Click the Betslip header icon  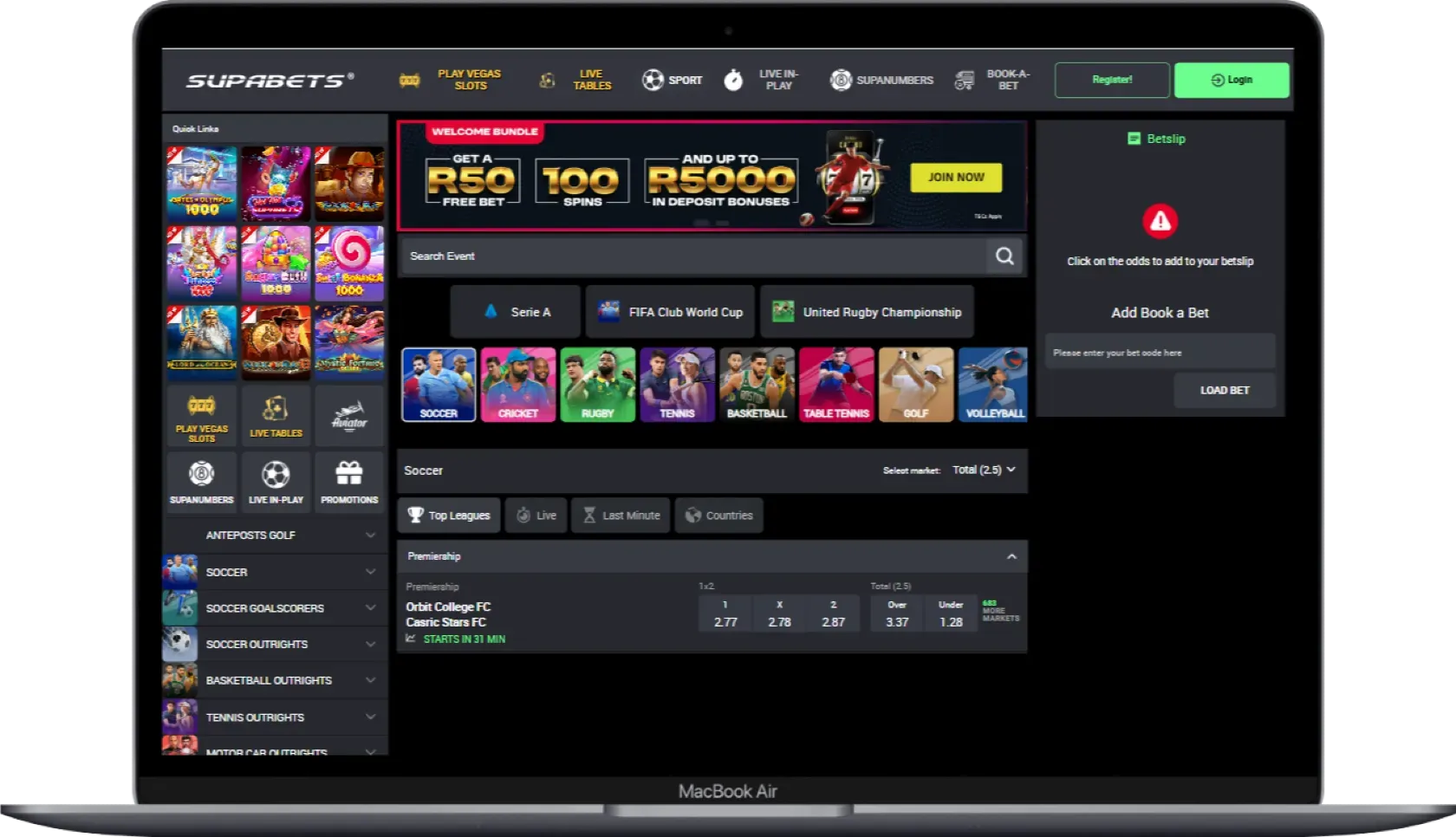pyautogui.click(x=1134, y=139)
